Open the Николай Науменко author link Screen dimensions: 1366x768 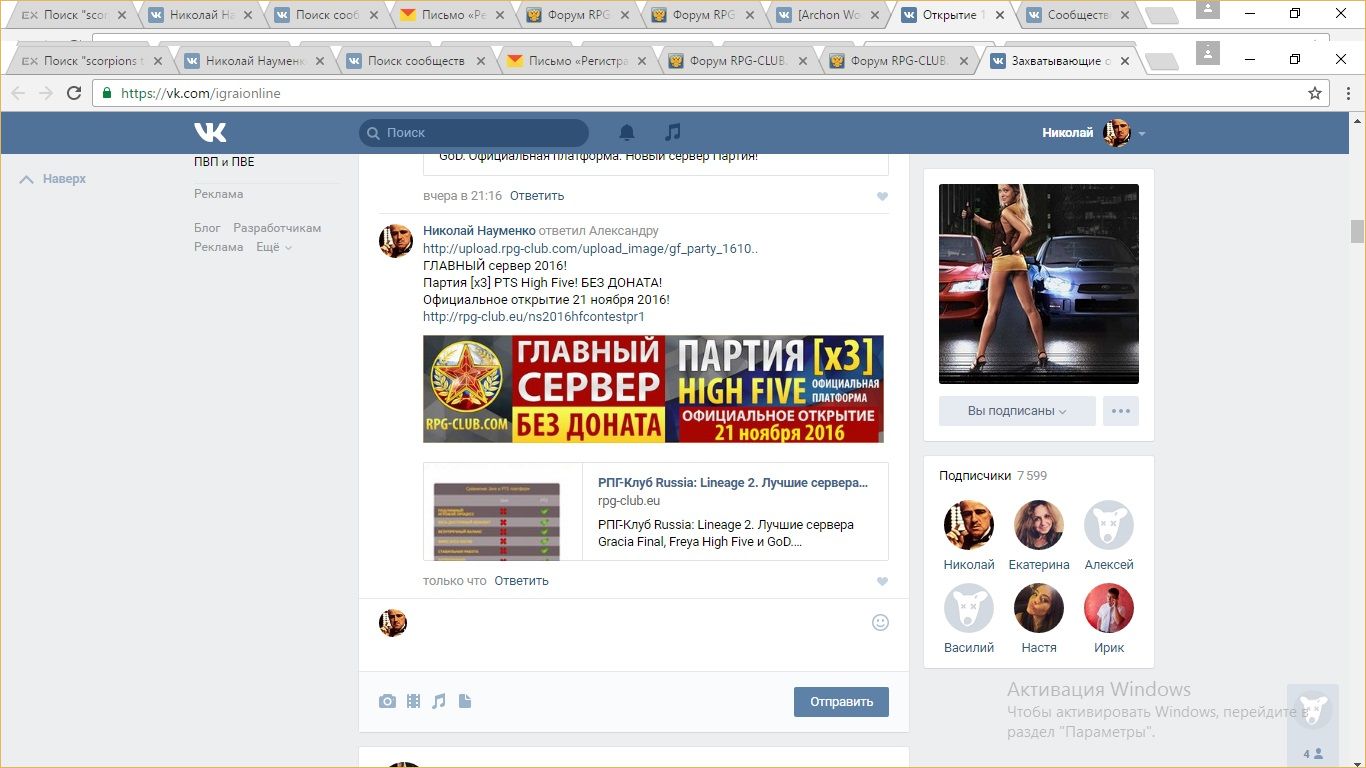click(x=479, y=231)
